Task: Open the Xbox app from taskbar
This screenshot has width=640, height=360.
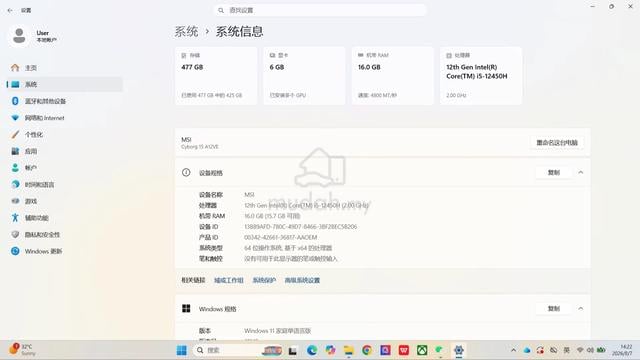Action: [422, 350]
